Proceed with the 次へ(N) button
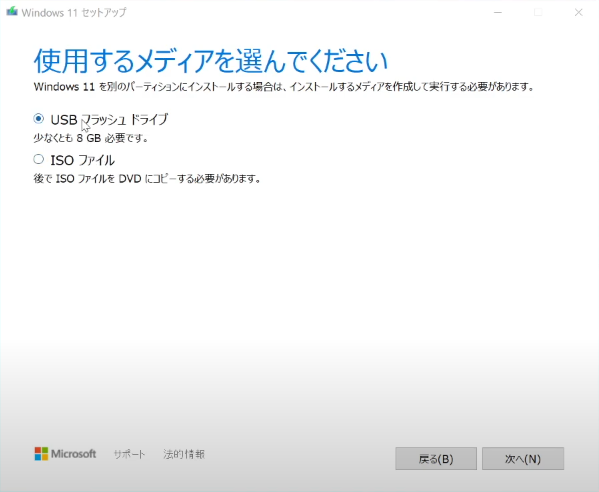The image size is (599, 492). pos(523,458)
